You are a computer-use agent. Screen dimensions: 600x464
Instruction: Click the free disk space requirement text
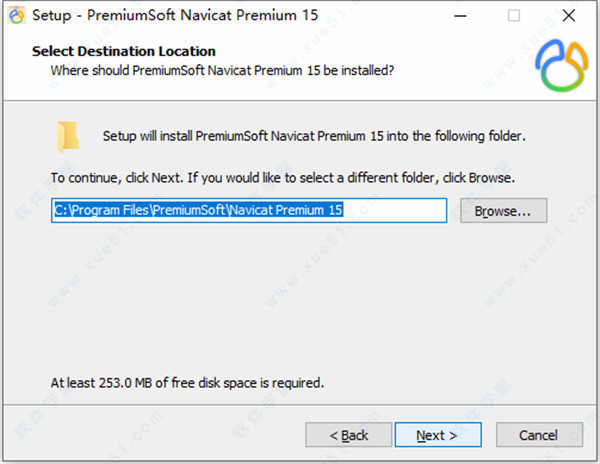pyautogui.click(x=188, y=382)
